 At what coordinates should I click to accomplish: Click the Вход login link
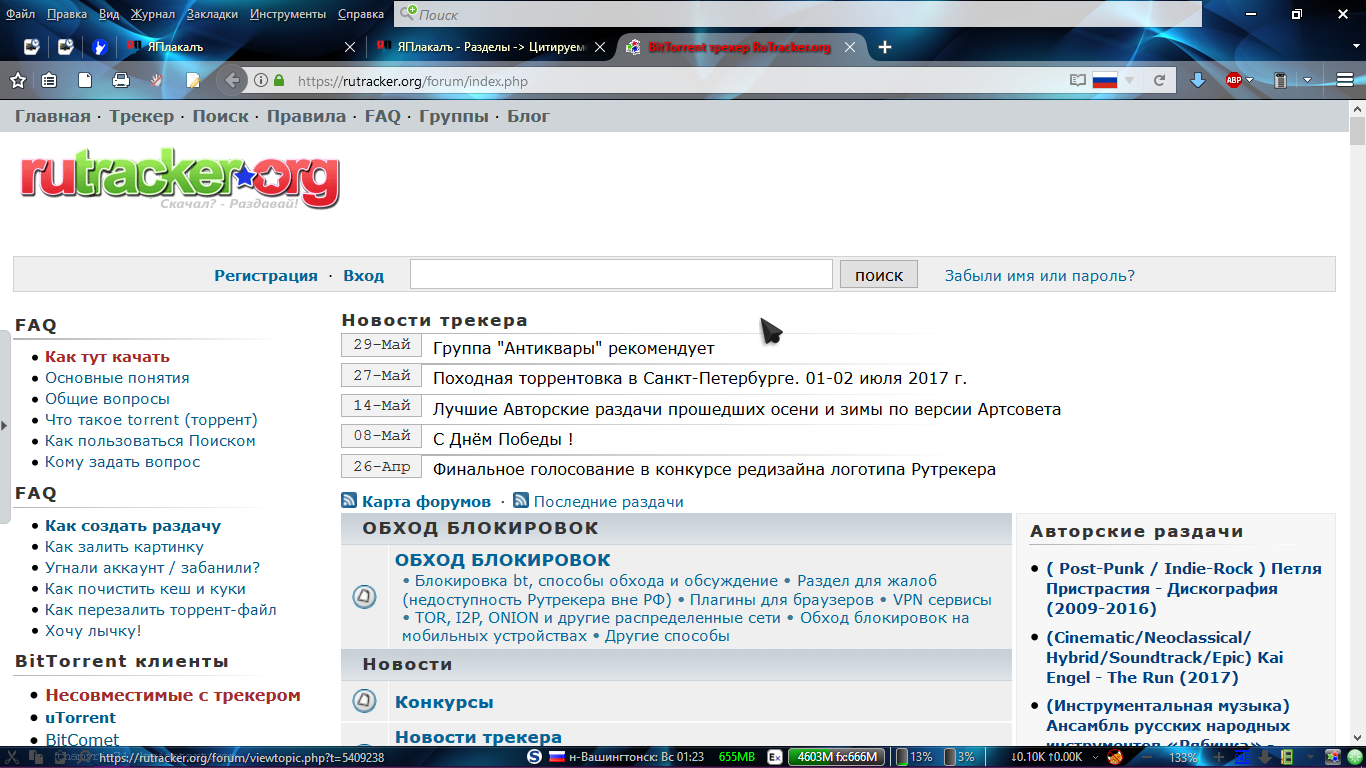click(x=363, y=276)
